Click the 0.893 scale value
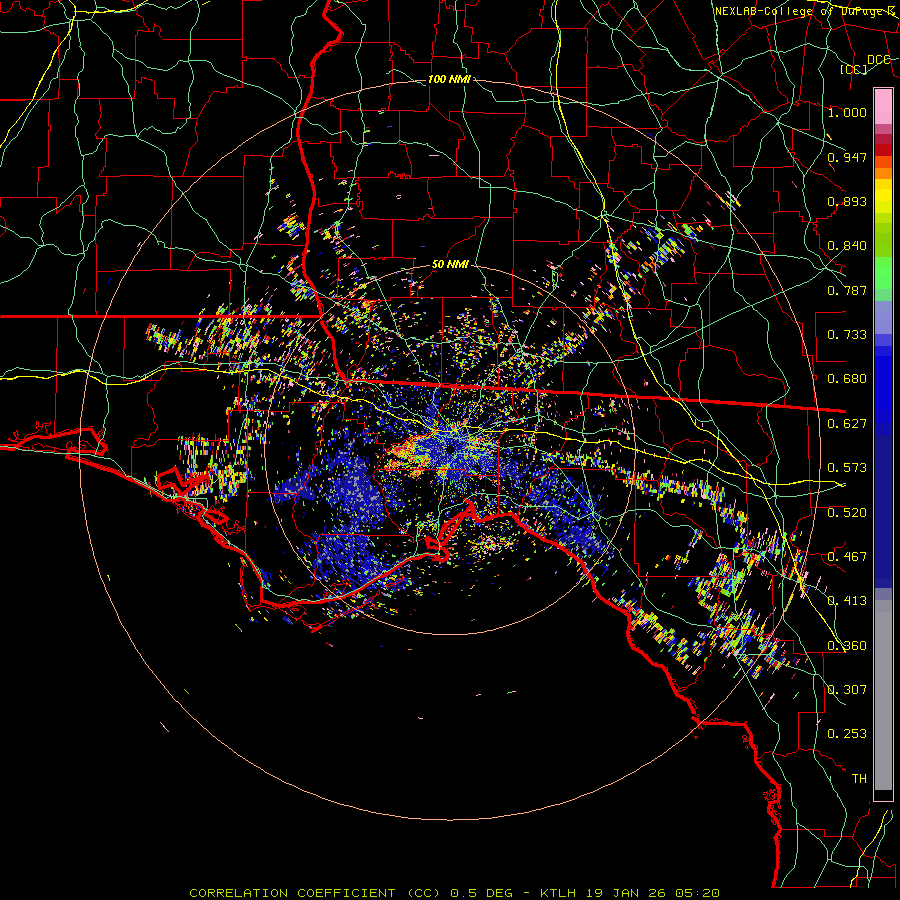Screen dimensions: 900x900 [847, 201]
